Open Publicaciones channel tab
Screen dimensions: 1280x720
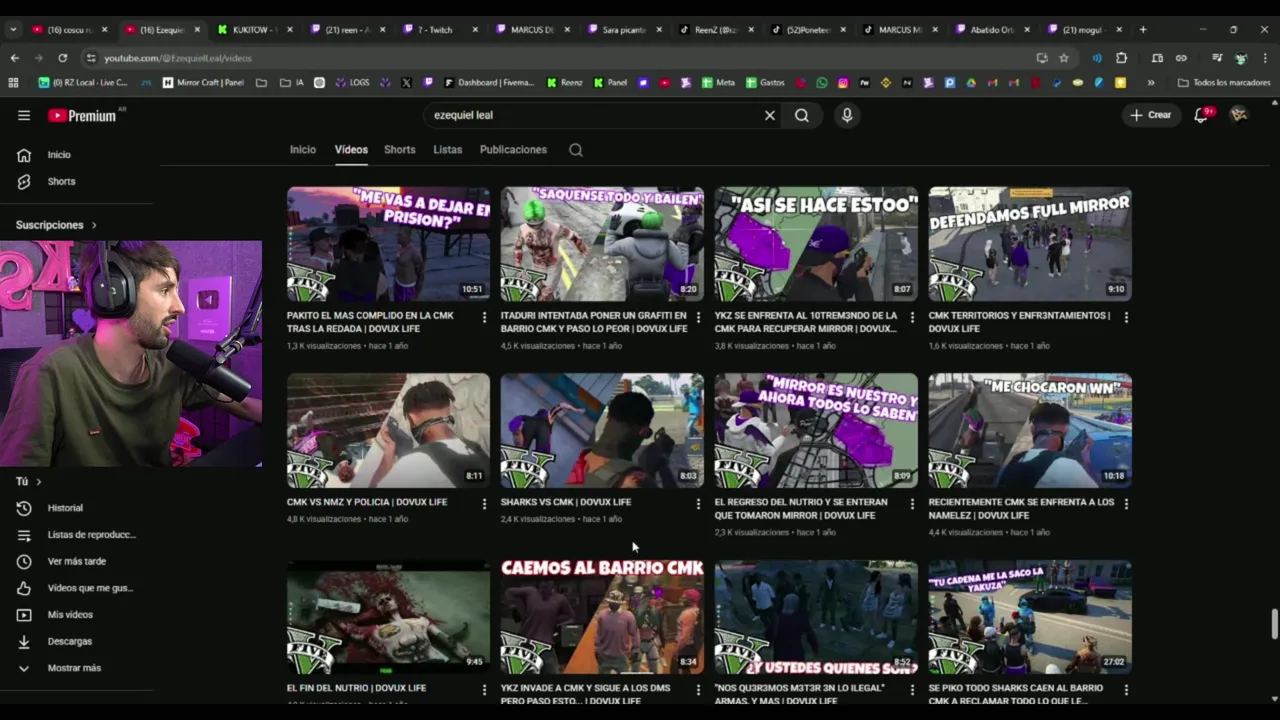click(x=513, y=150)
